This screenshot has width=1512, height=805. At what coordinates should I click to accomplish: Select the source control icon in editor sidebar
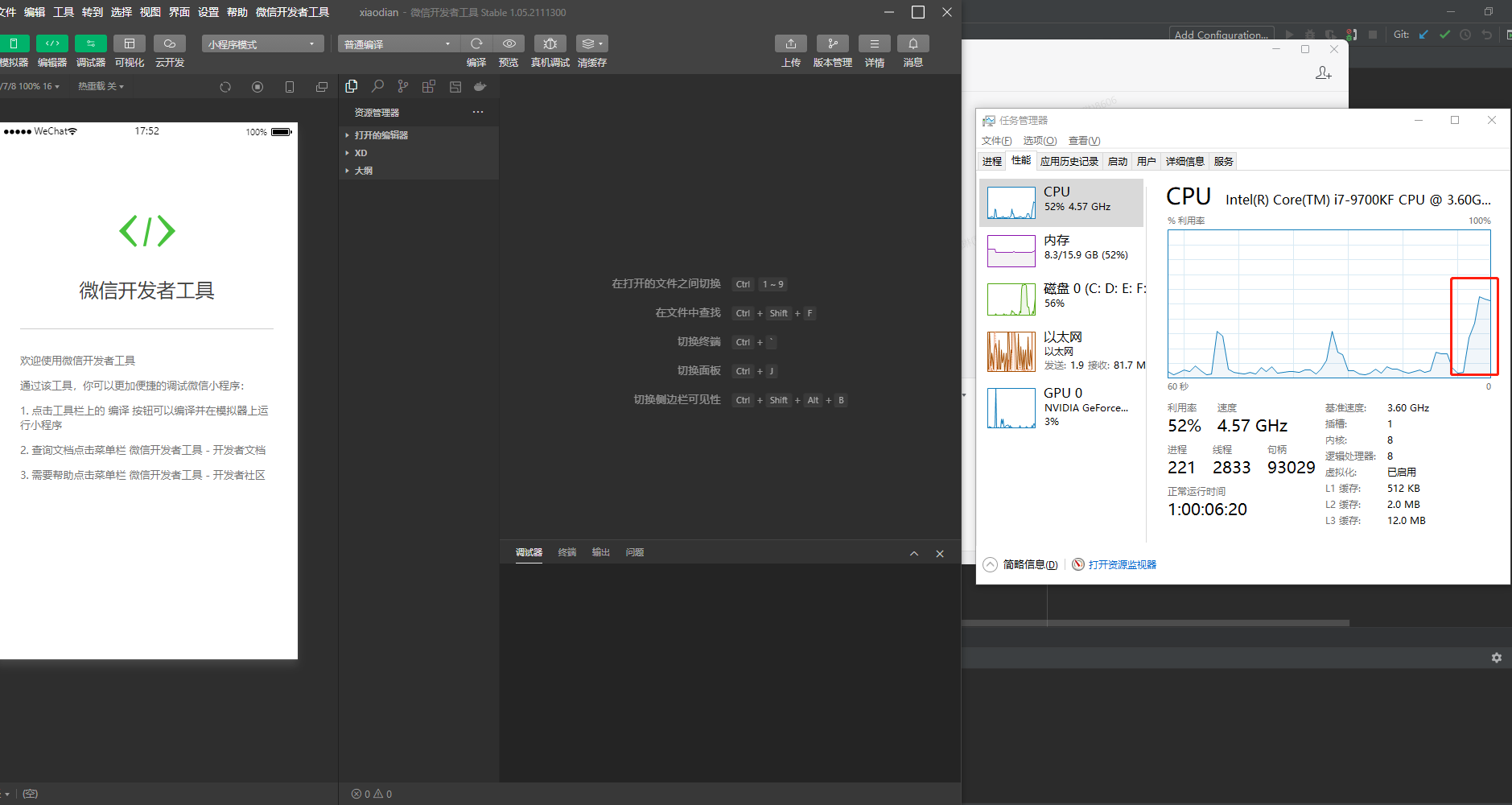tap(403, 86)
